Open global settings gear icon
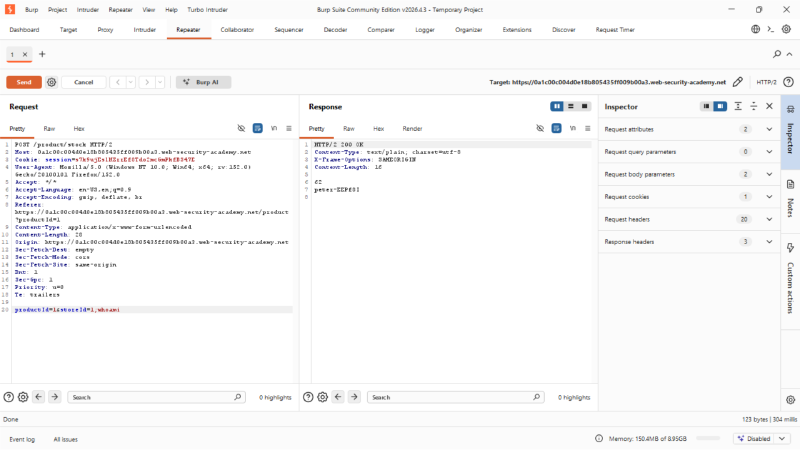Viewport: 800px width, 450px height. (787, 29)
